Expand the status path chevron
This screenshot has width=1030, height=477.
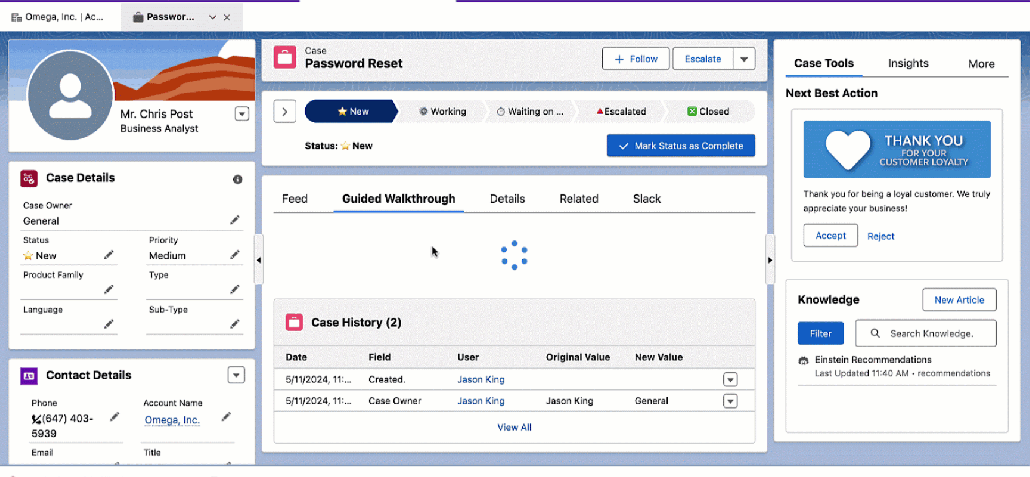click(284, 112)
